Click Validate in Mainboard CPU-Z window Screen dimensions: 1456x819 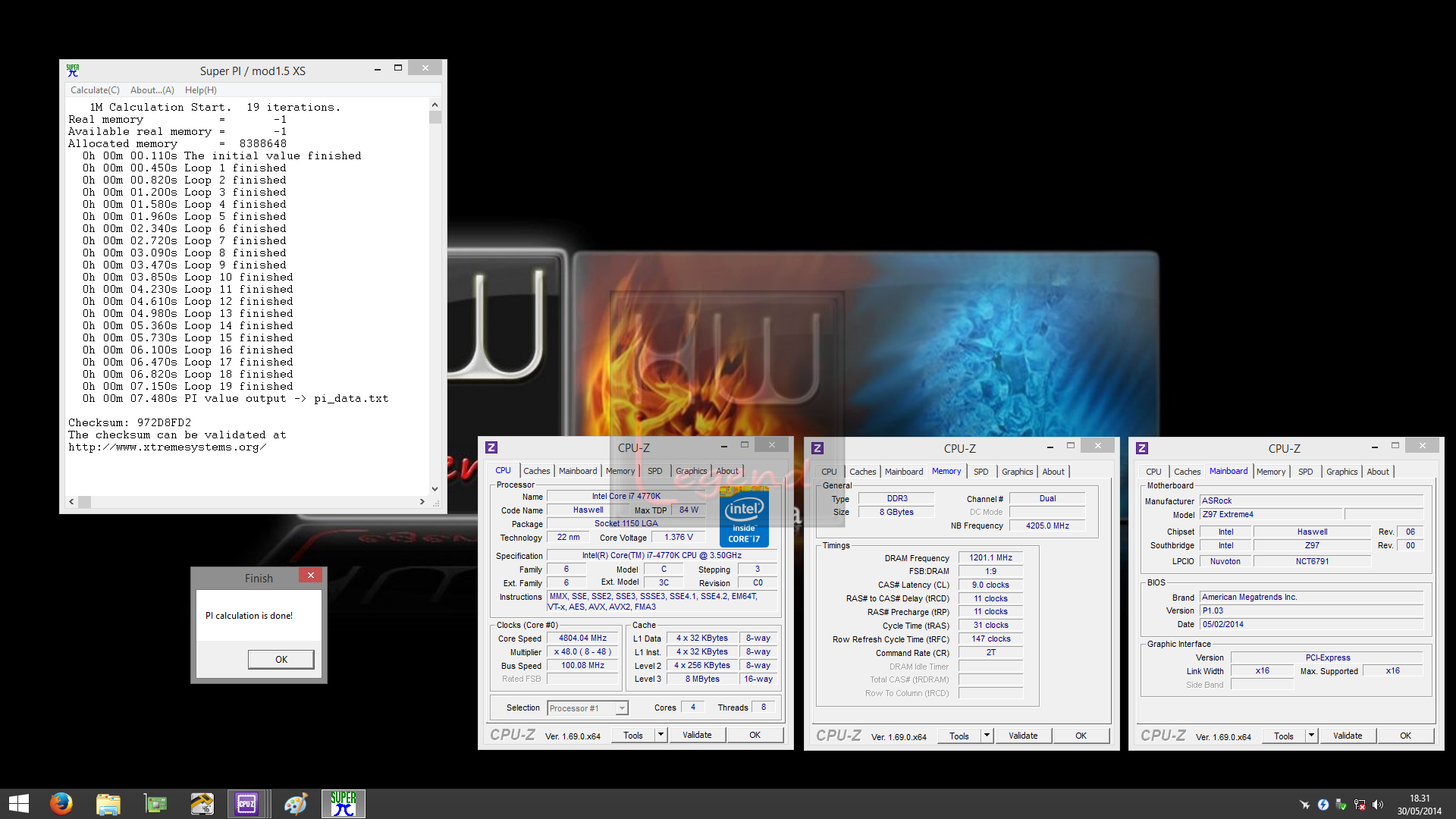coord(1348,736)
